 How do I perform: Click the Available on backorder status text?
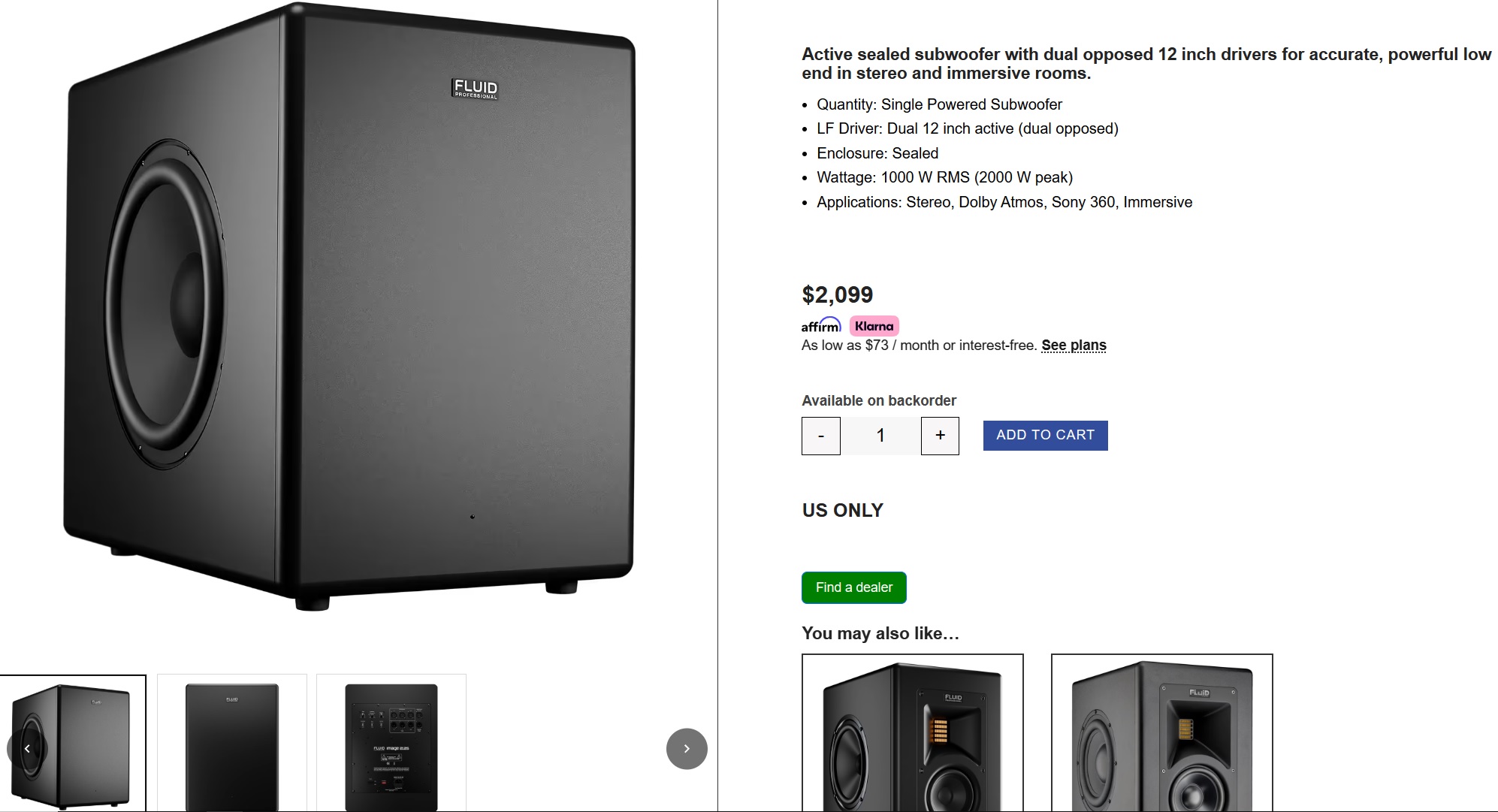point(878,400)
